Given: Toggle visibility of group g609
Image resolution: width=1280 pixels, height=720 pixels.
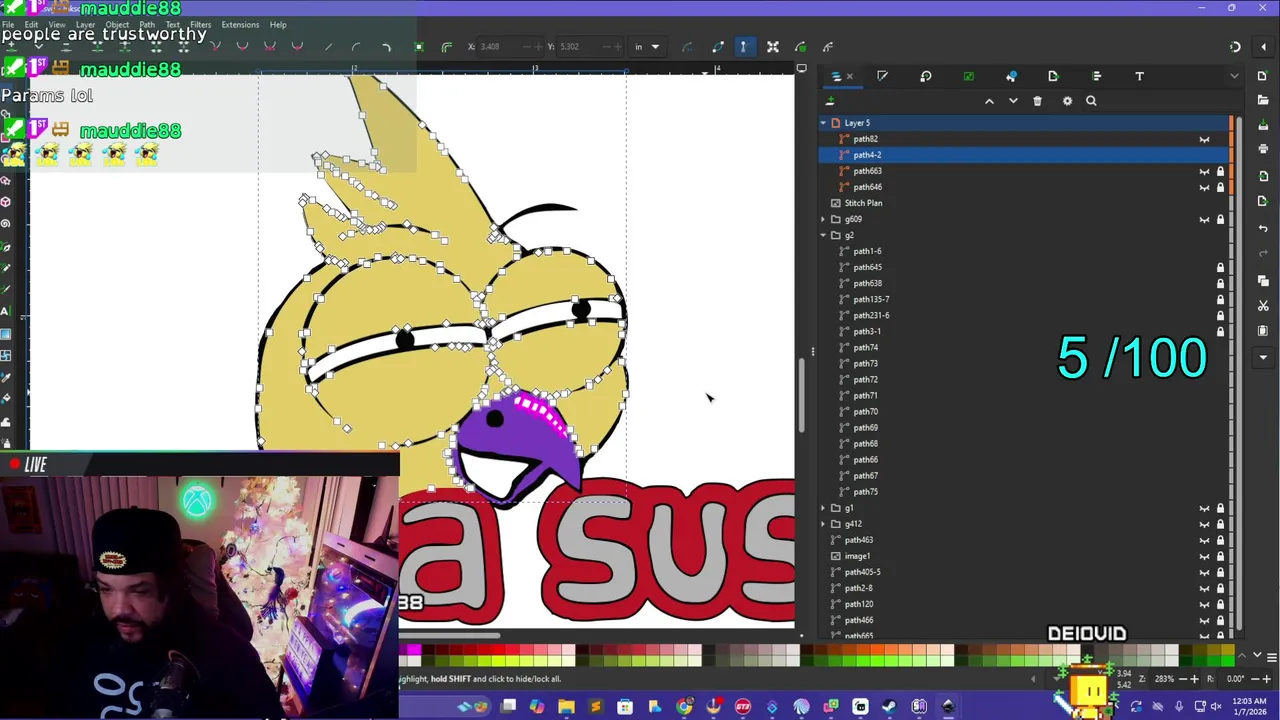Looking at the screenshot, I should 1204,219.
